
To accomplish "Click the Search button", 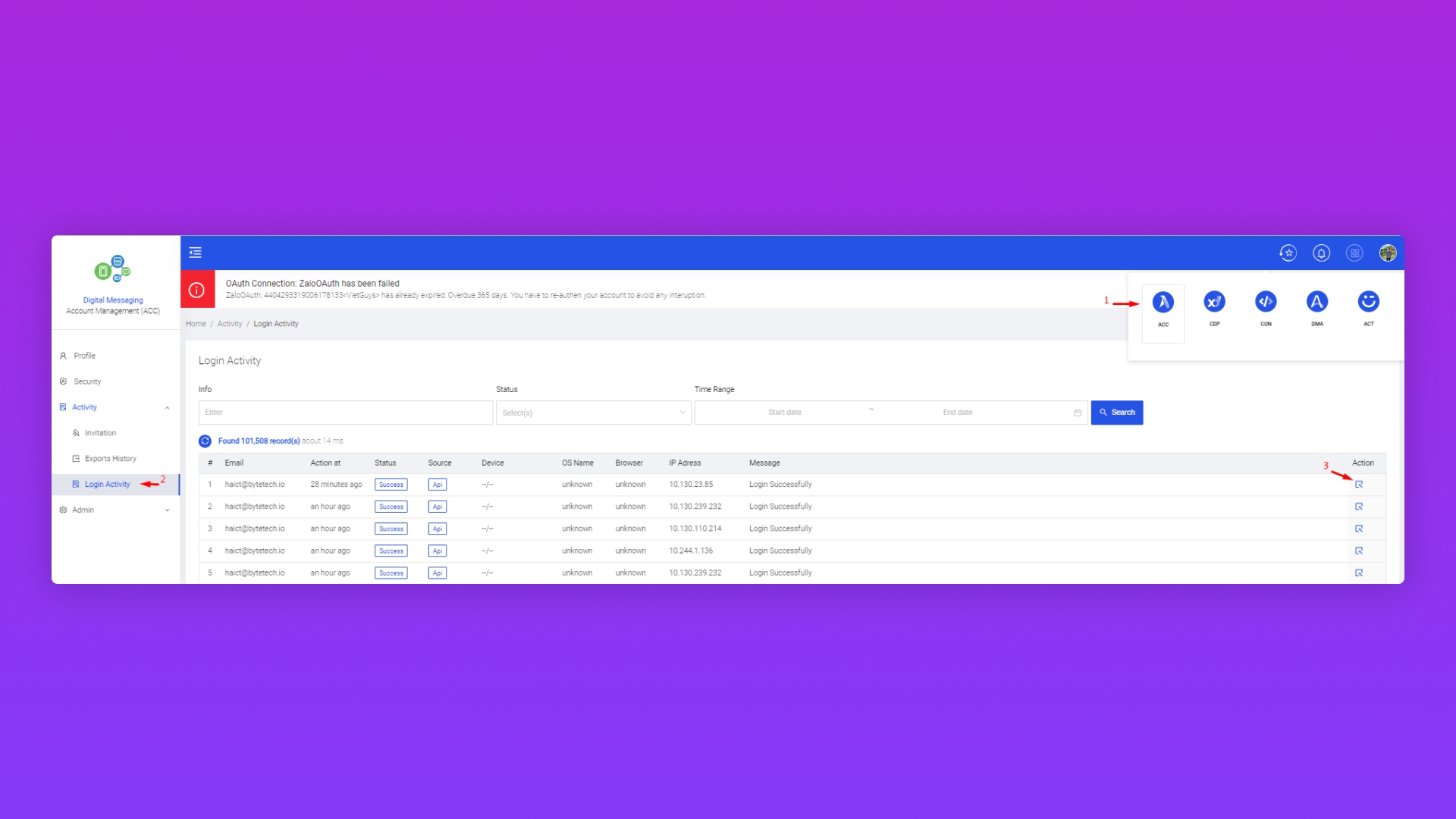I will click(x=1116, y=413).
